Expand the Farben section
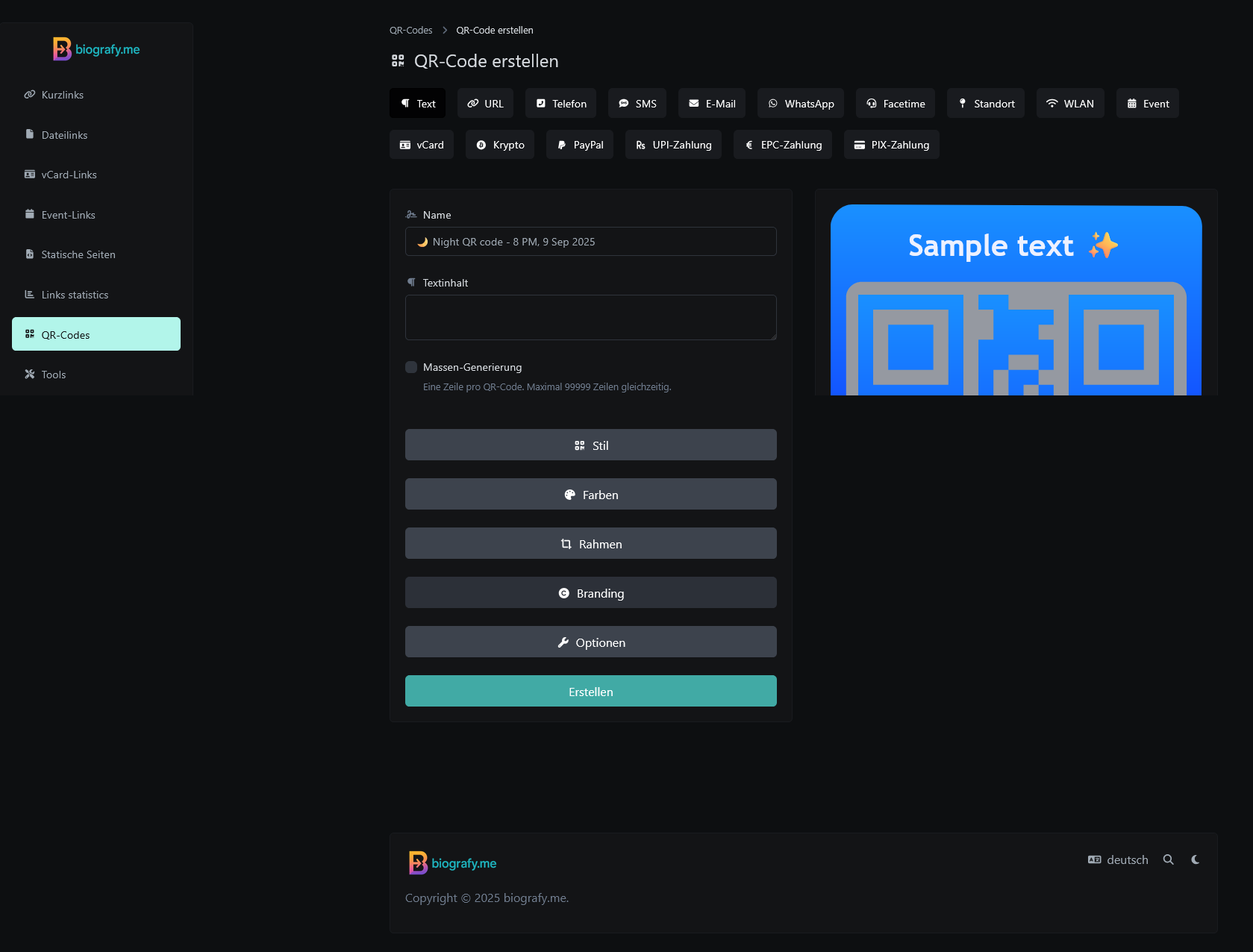 [x=591, y=494]
